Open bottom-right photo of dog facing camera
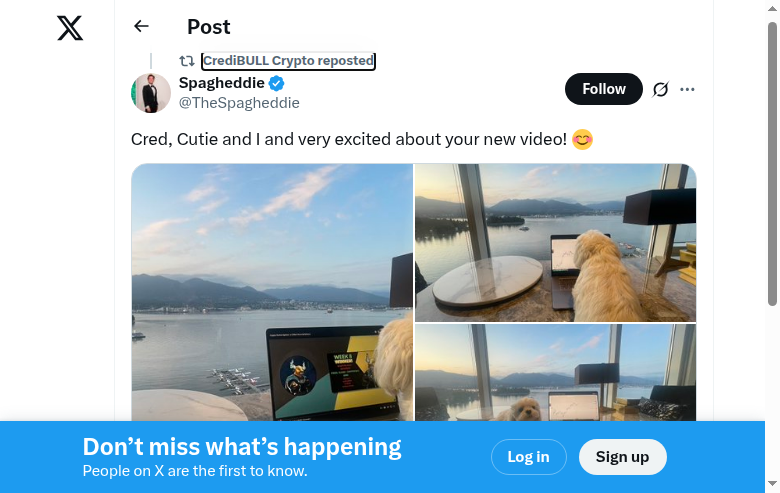The width and height of the screenshot is (780, 493). coord(555,372)
